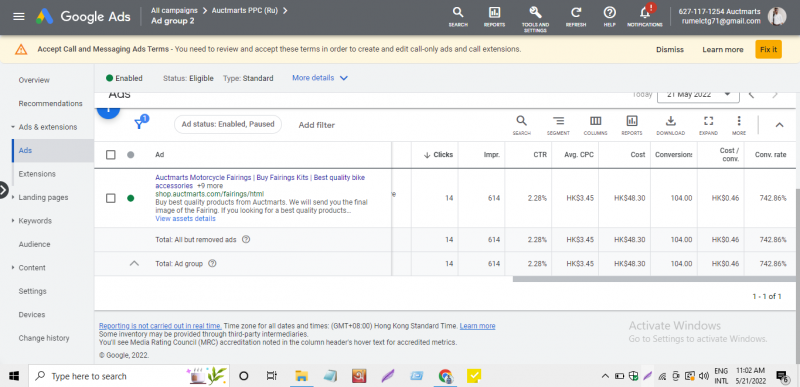The width and height of the screenshot is (800, 387).
Task: Click the Windows taskbar search box
Action: tap(129, 376)
